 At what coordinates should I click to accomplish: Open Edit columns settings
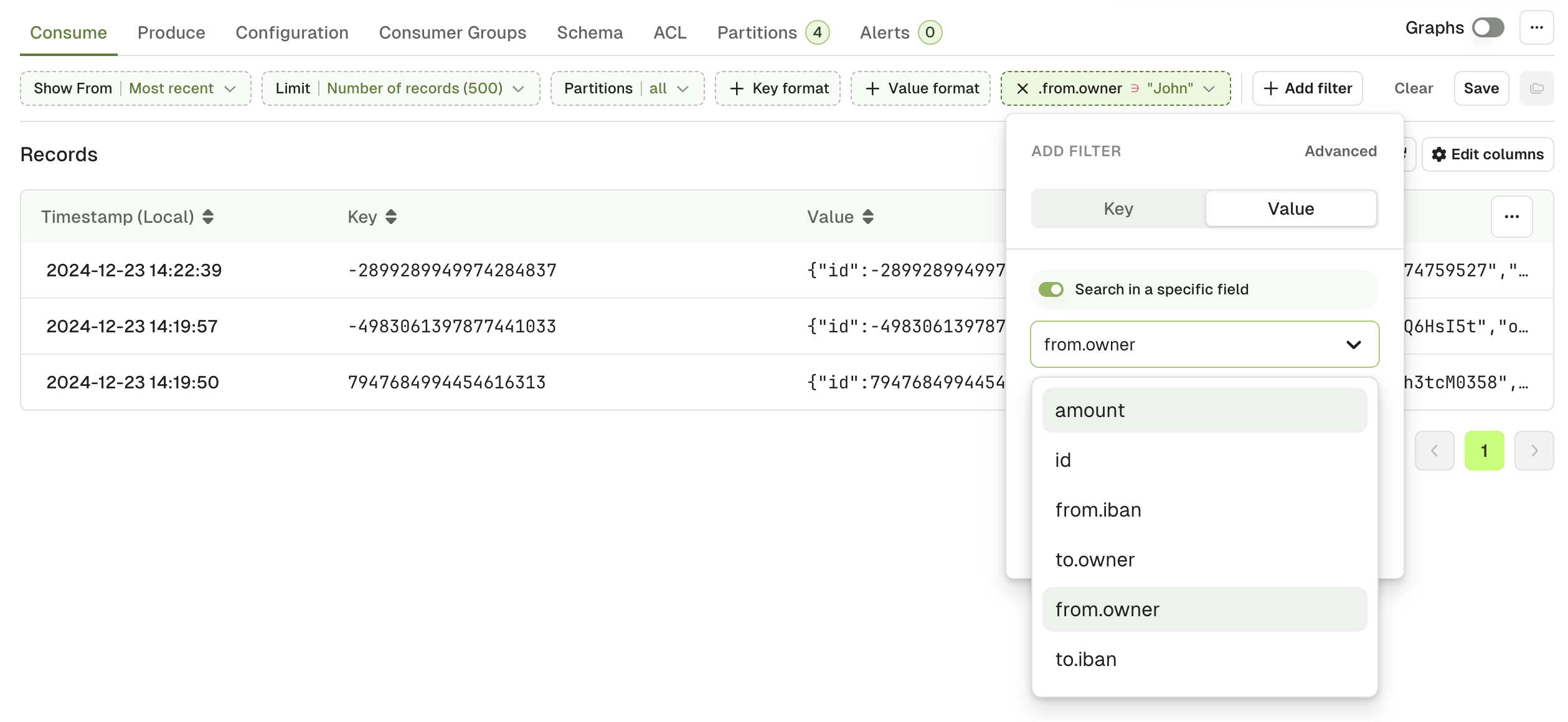coord(1488,154)
